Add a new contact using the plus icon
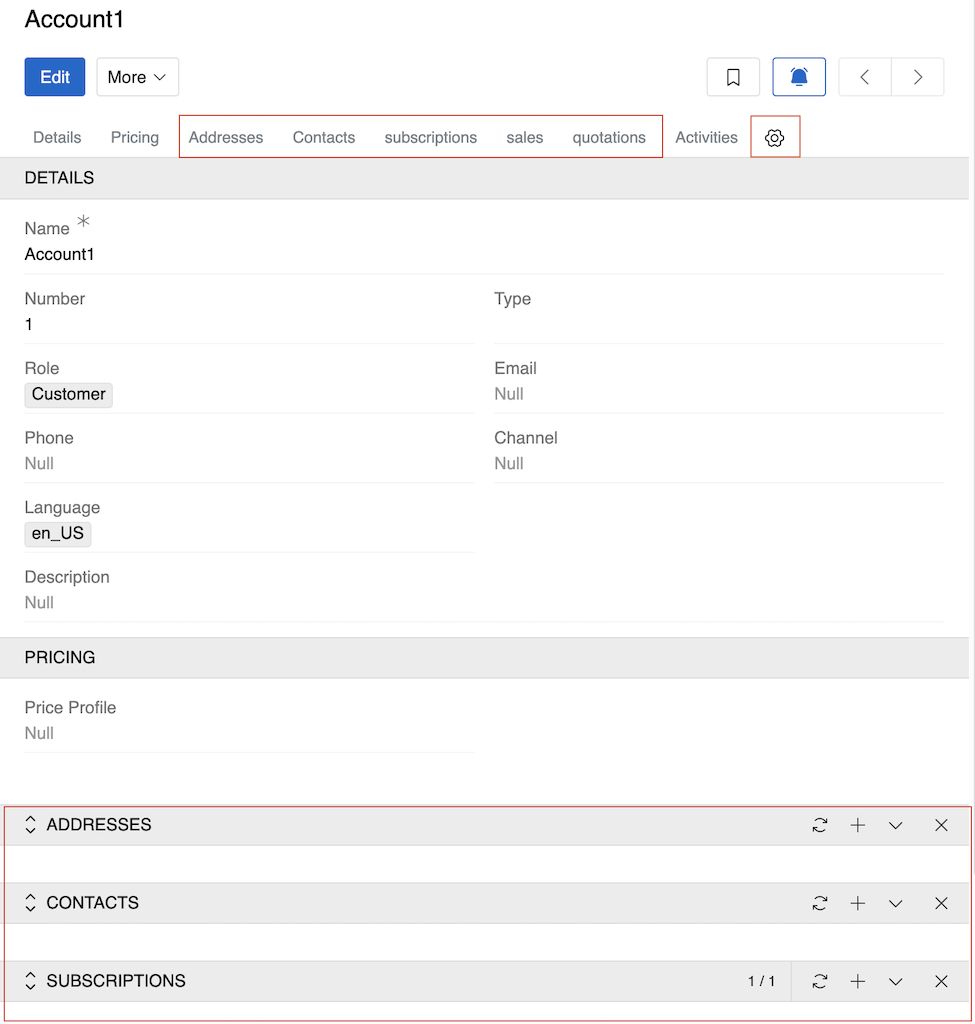Image resolution: width=975 pixels, height=1024 pixels. point(857,903)
